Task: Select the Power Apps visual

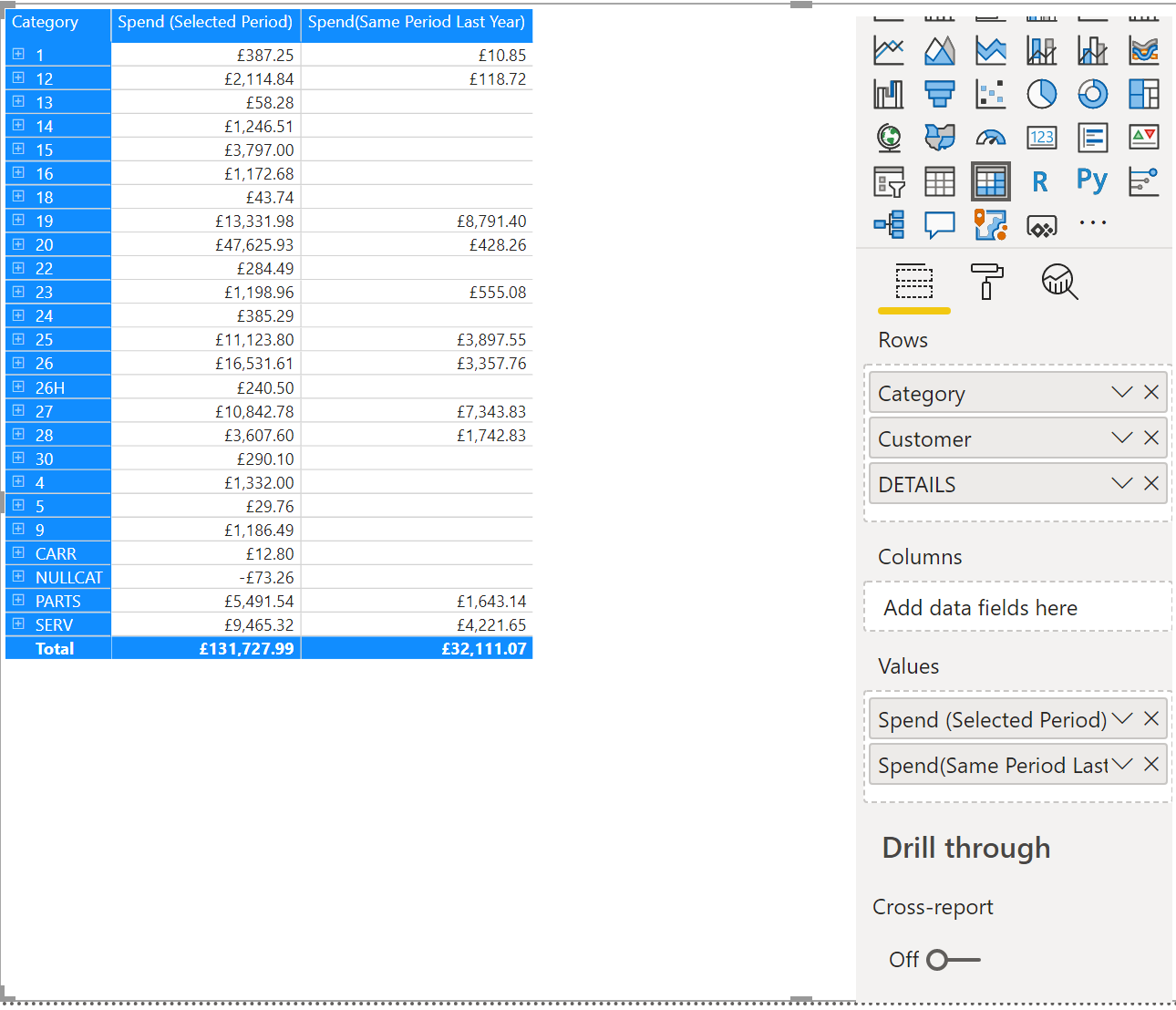Action: pos(1042,225)
